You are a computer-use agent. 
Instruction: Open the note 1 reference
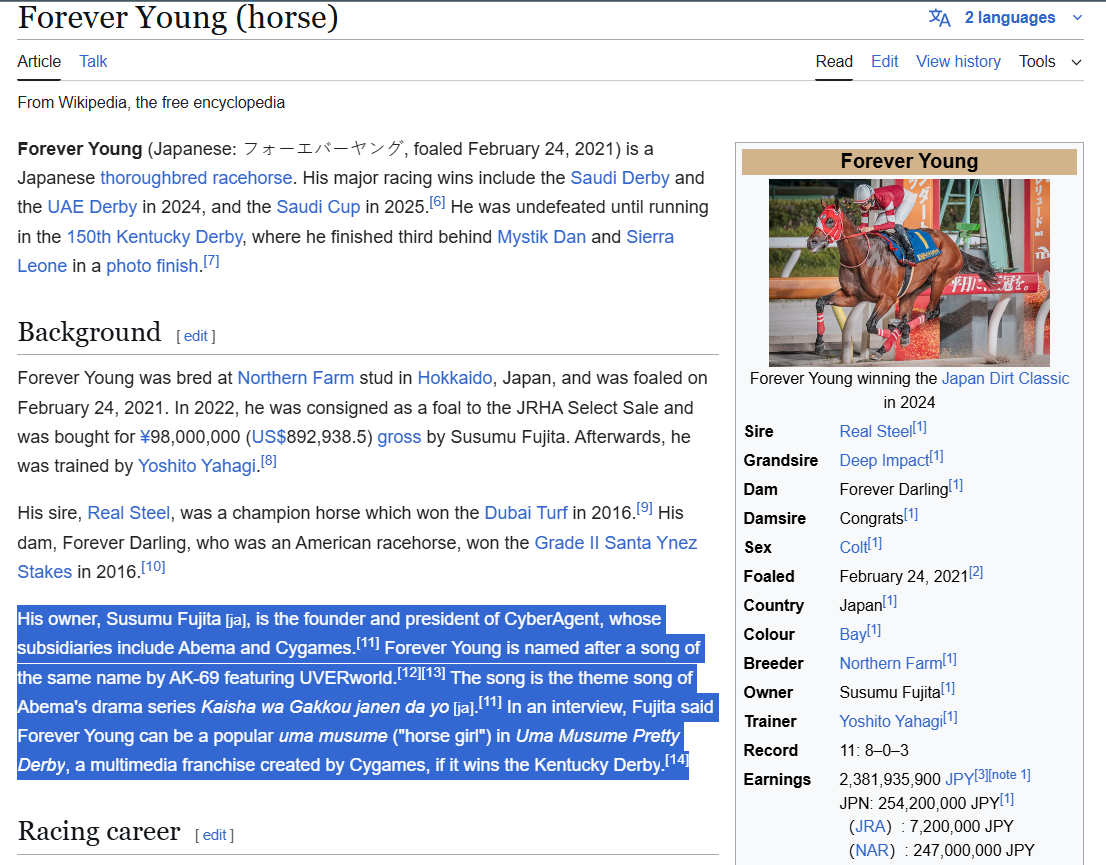point(1009,775)
